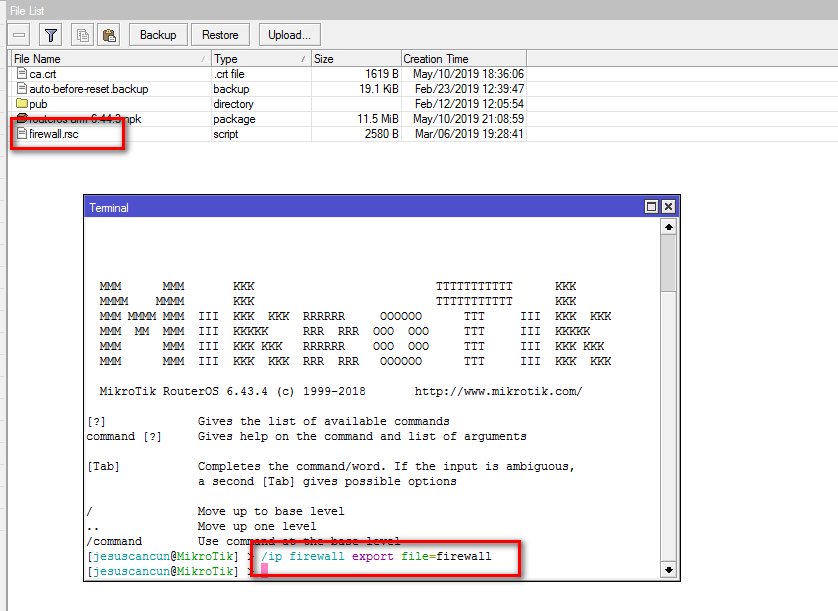Sort by Creation Time column header
Image resolution: width=838 pixels, height=611 pixels.
(x=462, y=59)
